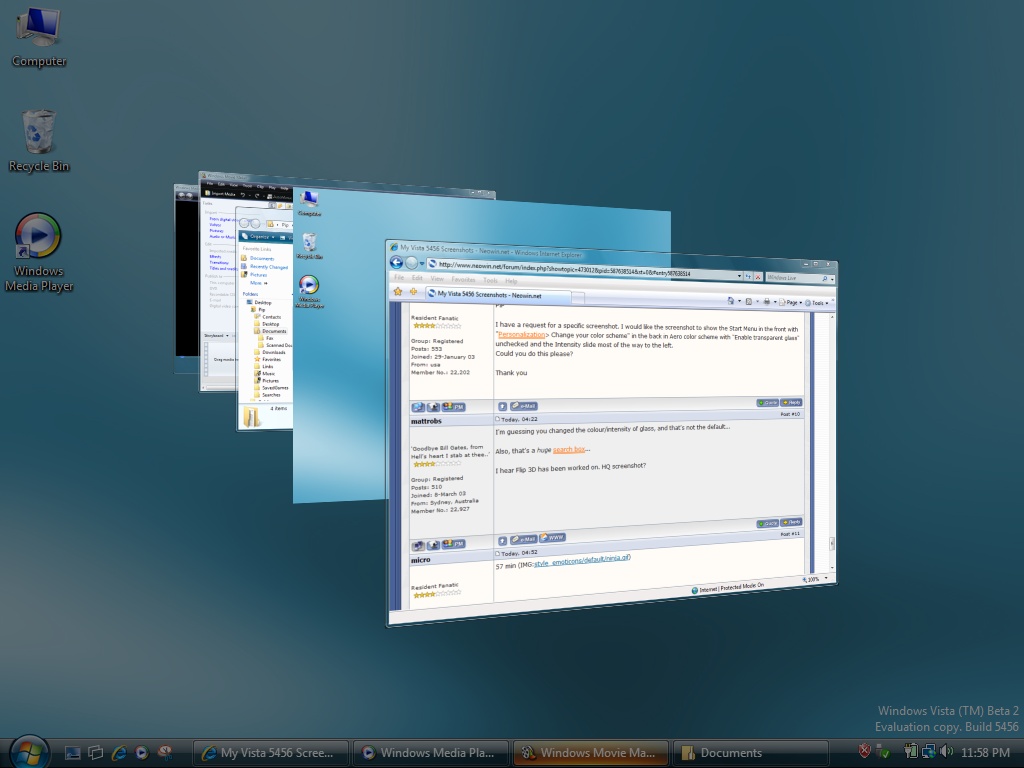Open the style_emoticons ninja.gif link
Screen dimensions: 1024x768
tap(582, 560)
